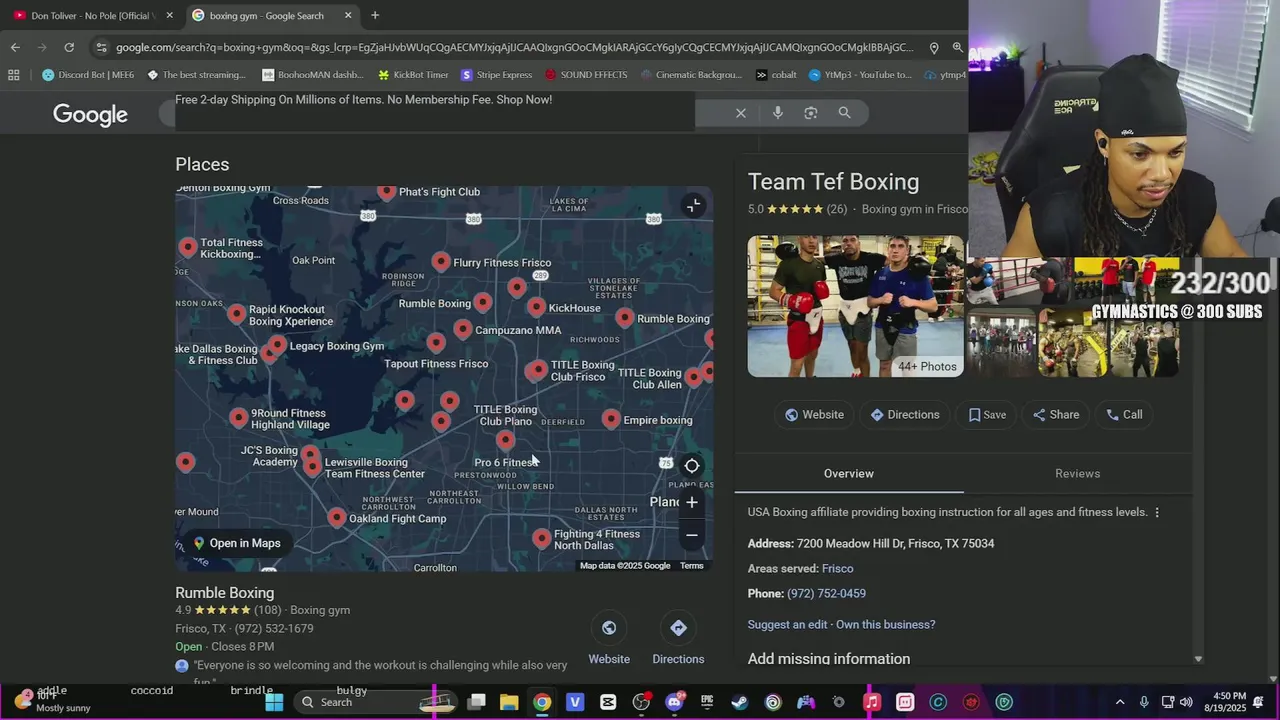Open File Explorer from the taskbar
This screenshot has width=1280, height=720.
(x=509, y=702)
